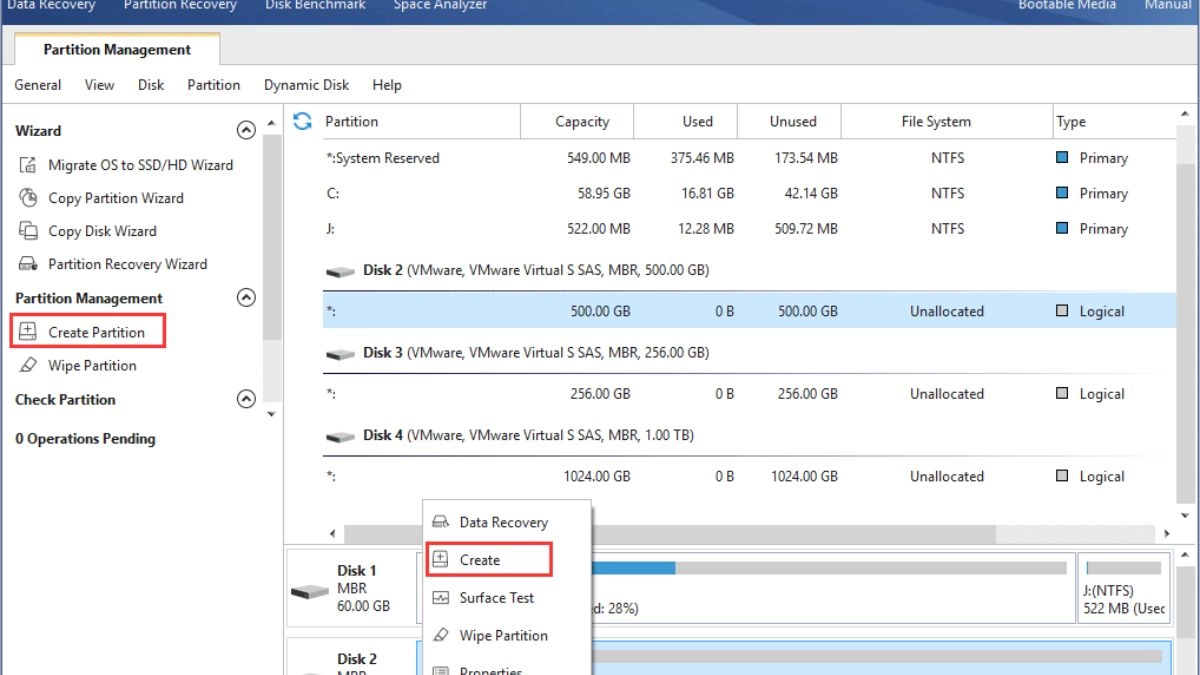Click the horizontal scrollbar under the partition list

(x=670, y=534)
